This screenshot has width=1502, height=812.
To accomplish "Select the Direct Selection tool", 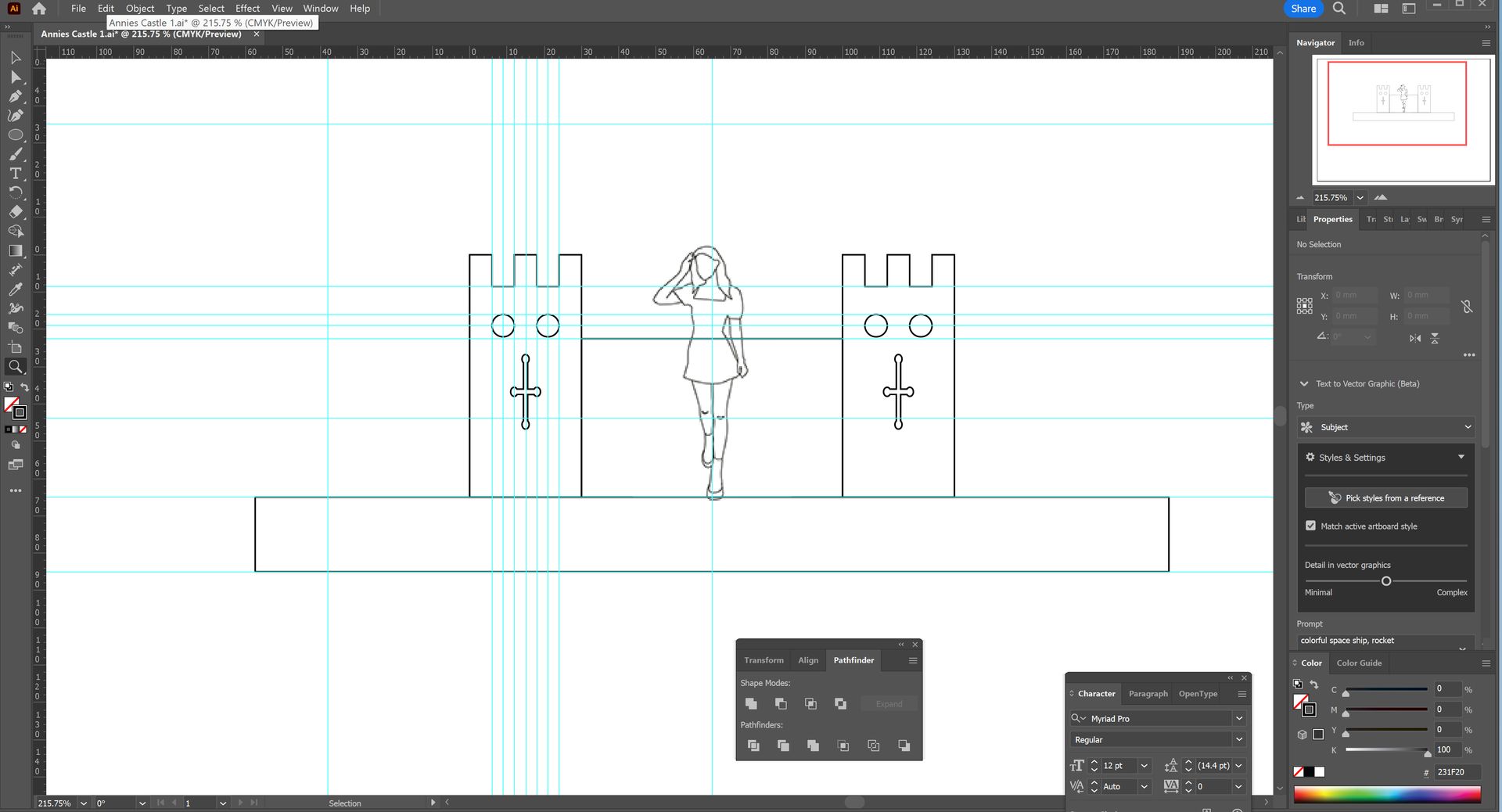I will (x=15, y=77).
